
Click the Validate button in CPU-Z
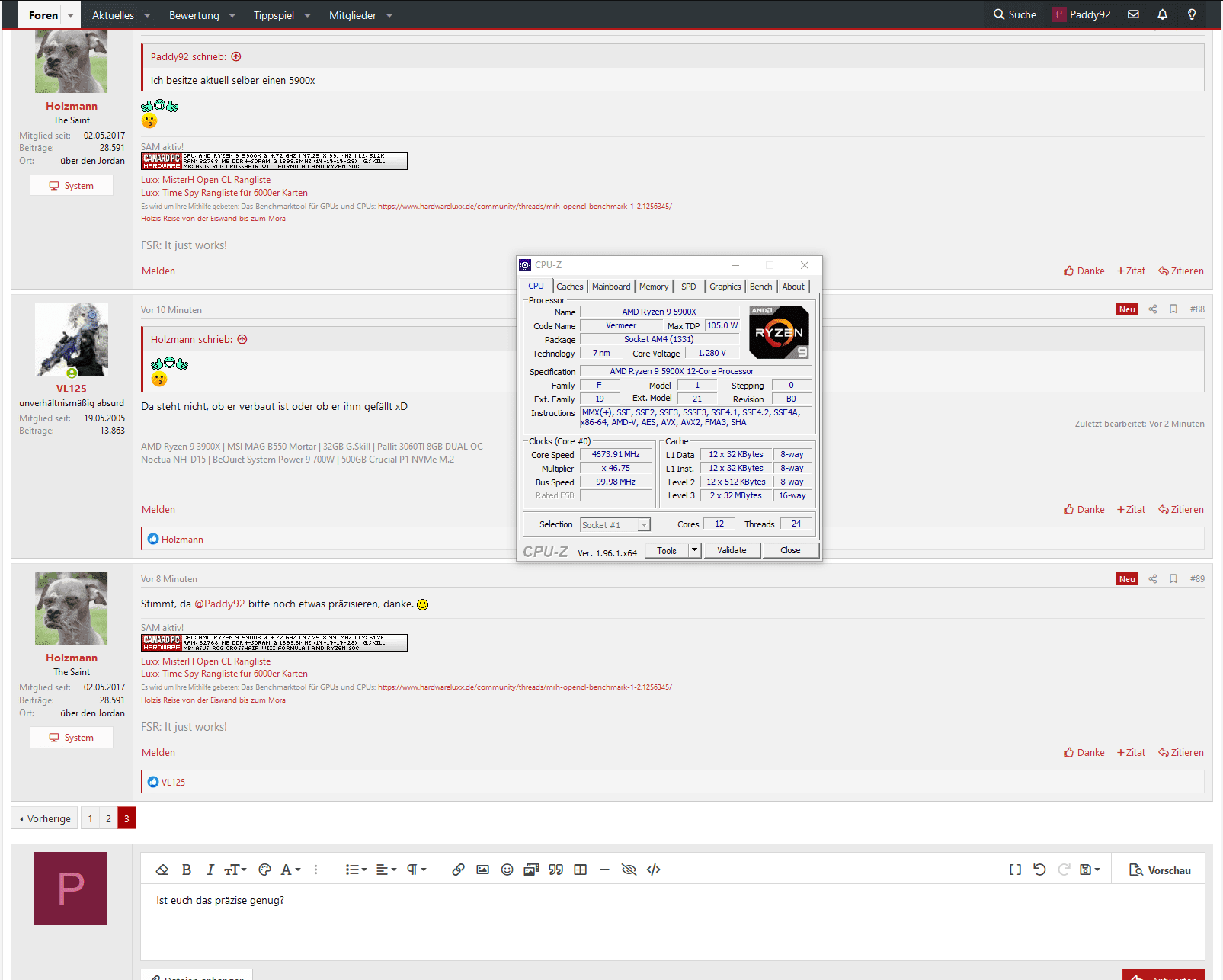[x=732, y=550]
